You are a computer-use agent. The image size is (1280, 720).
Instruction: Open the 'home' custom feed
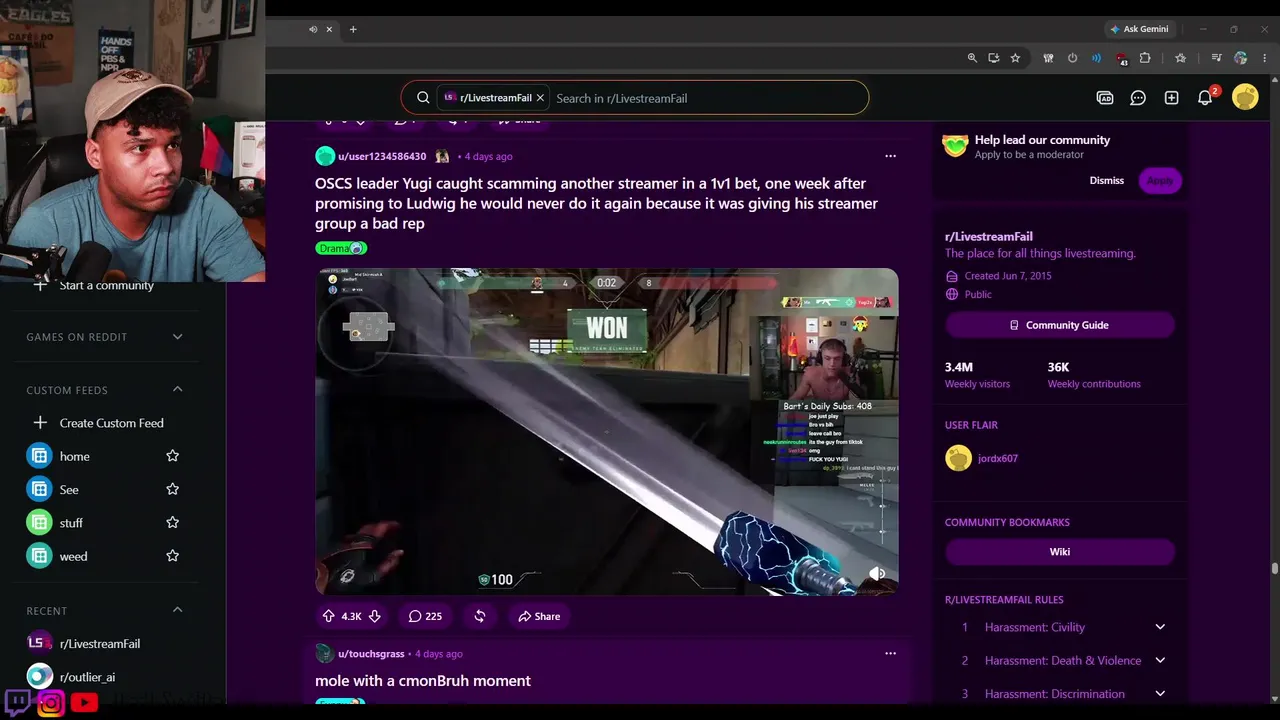[x=74, y=456]
